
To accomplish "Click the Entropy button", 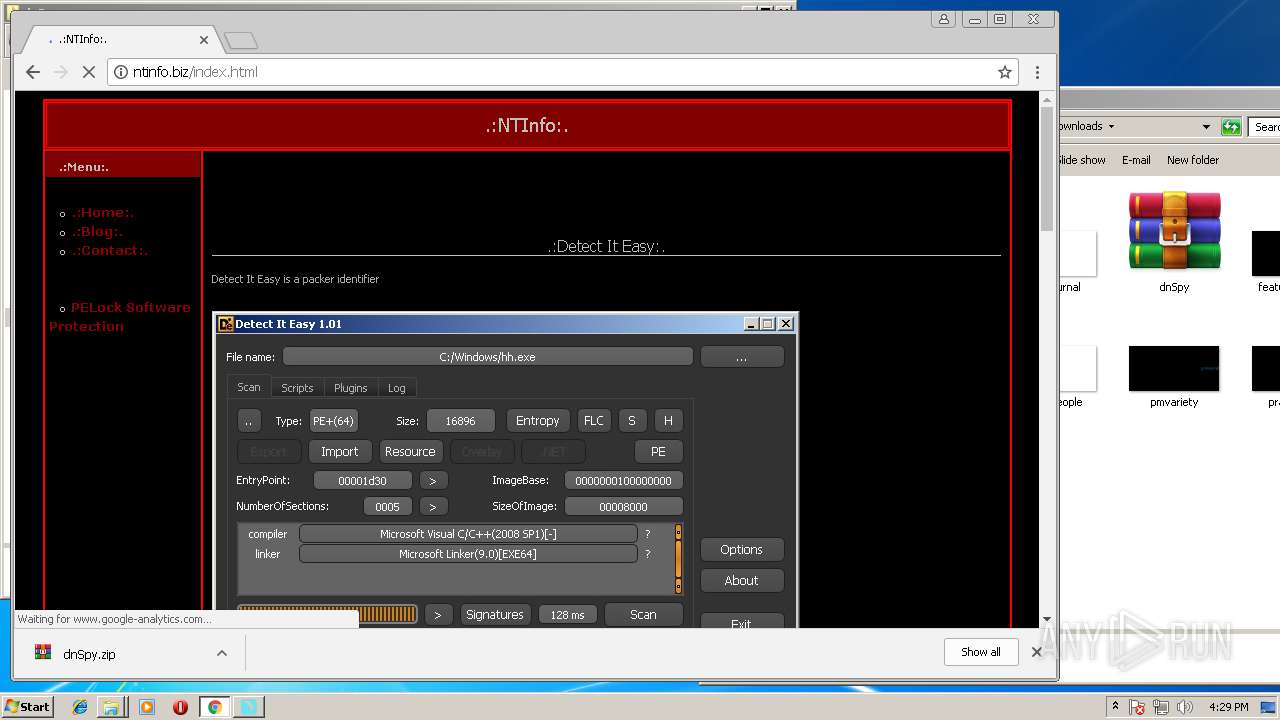I will click(537, 421).
